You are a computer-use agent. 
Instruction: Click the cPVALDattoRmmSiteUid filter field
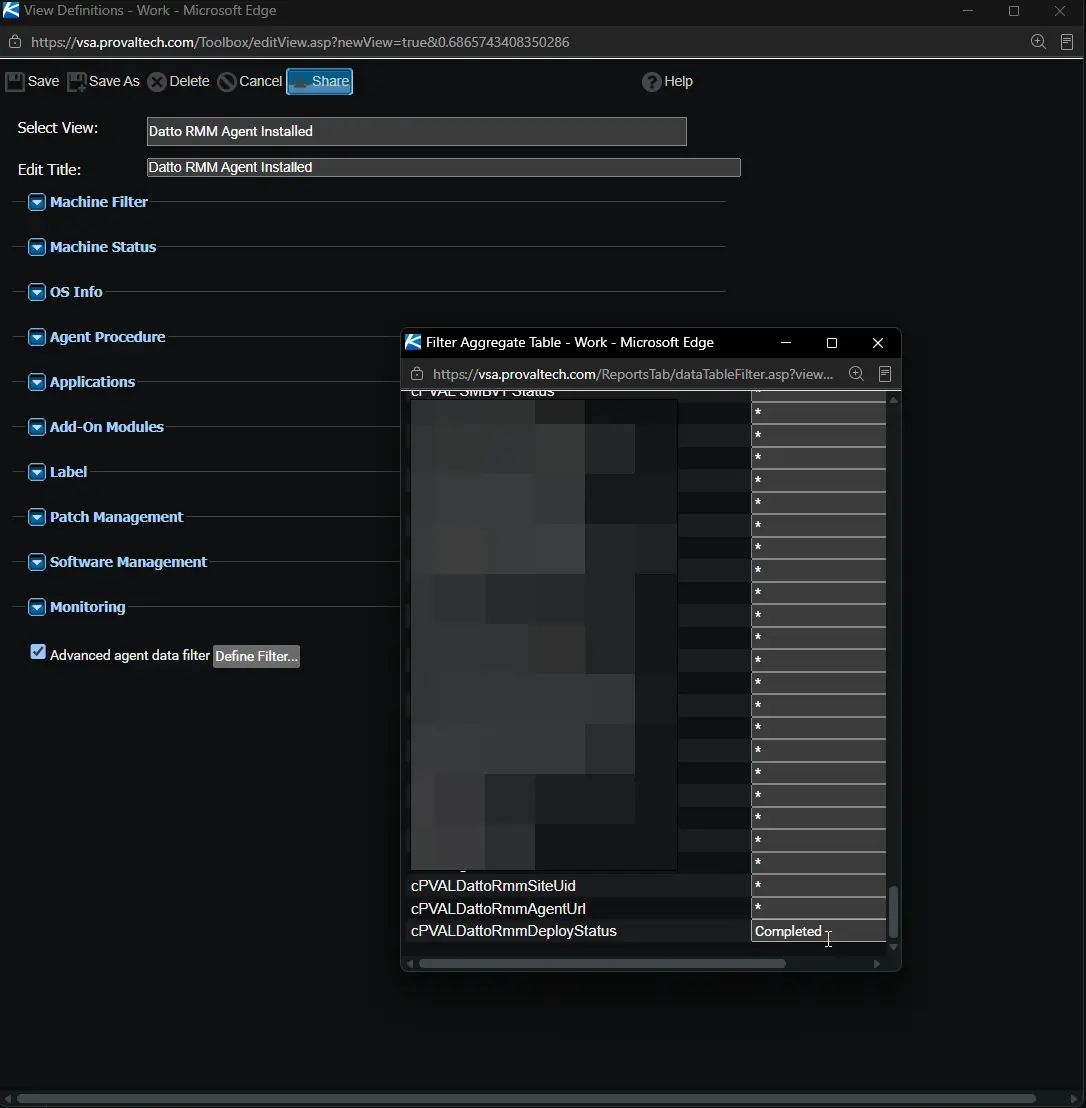click(x=818, y=885)
